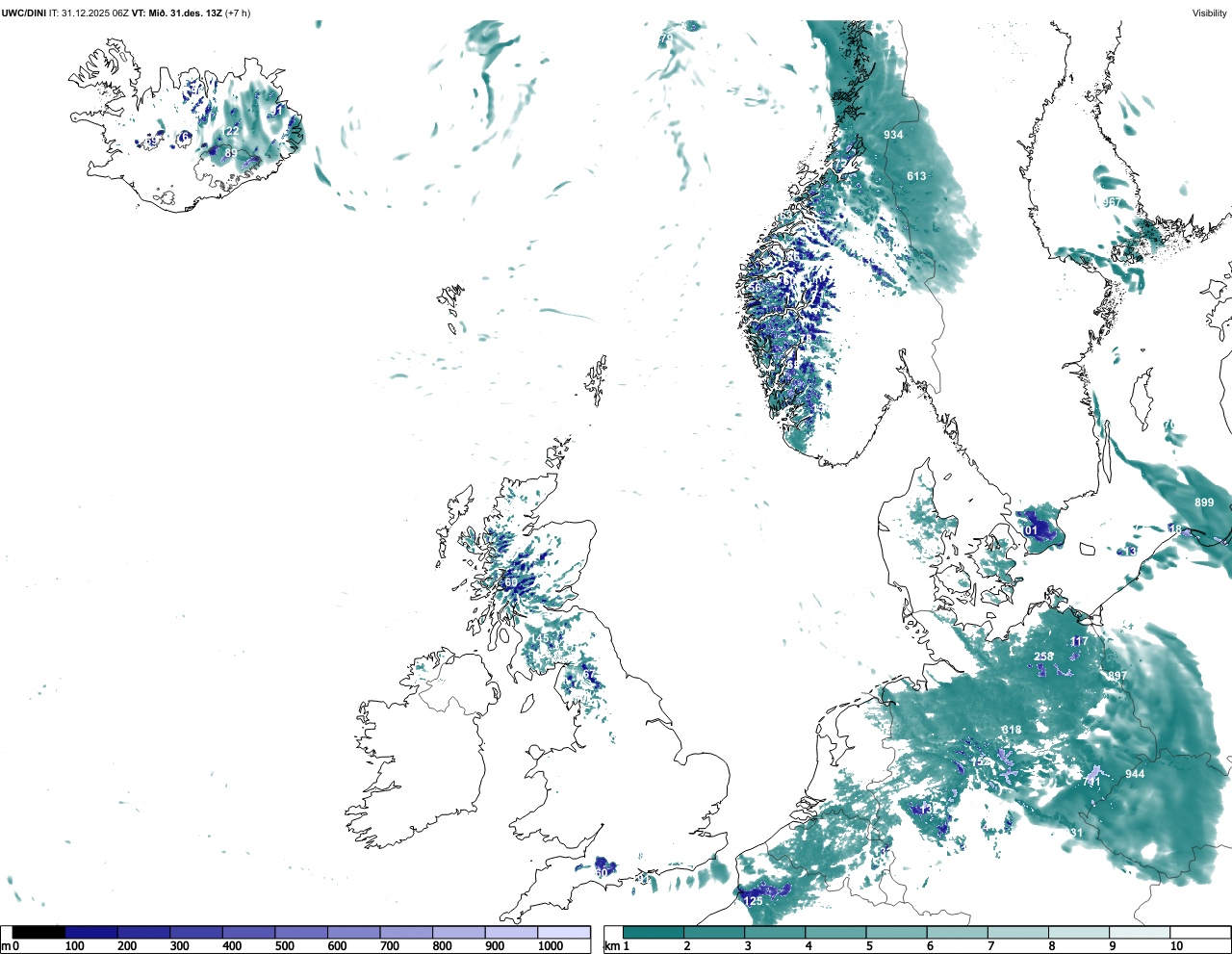Click the '944' value in Poland area
The width and height of the screenshot is (1232, 954).
pyautogui.click(x=1135, y=774)
